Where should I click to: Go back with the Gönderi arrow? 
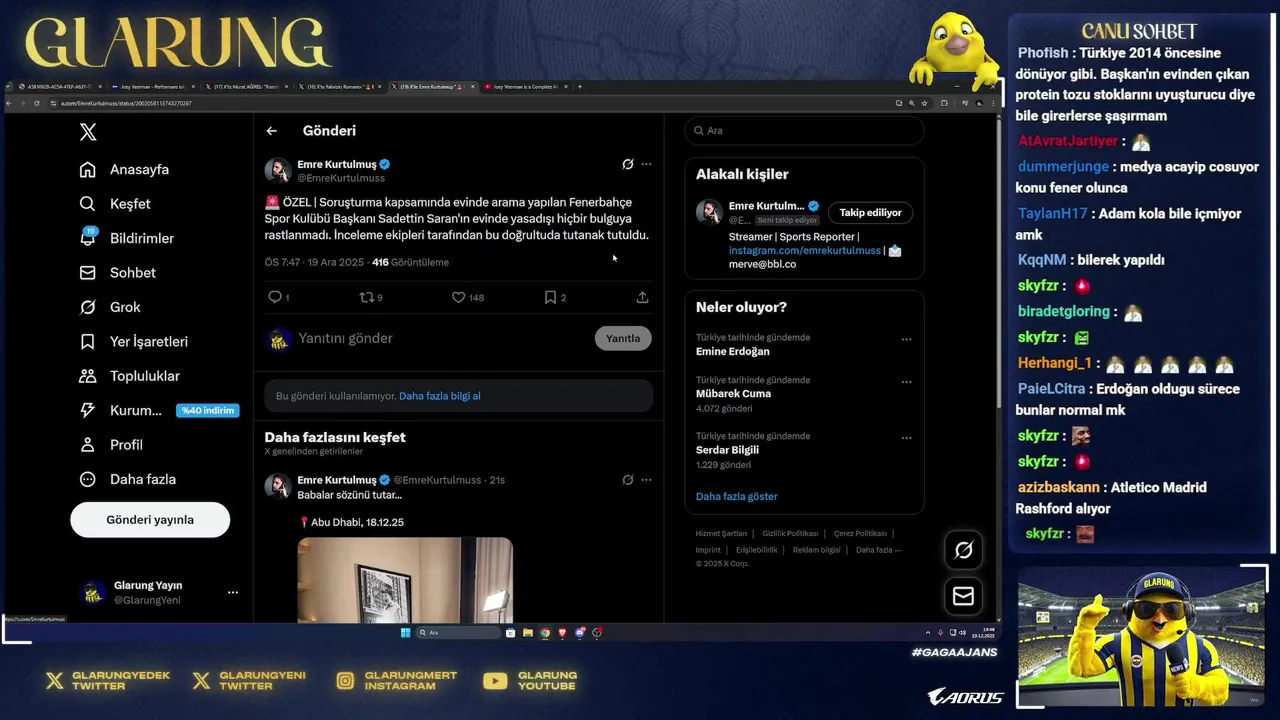click(x=272, y=131)
